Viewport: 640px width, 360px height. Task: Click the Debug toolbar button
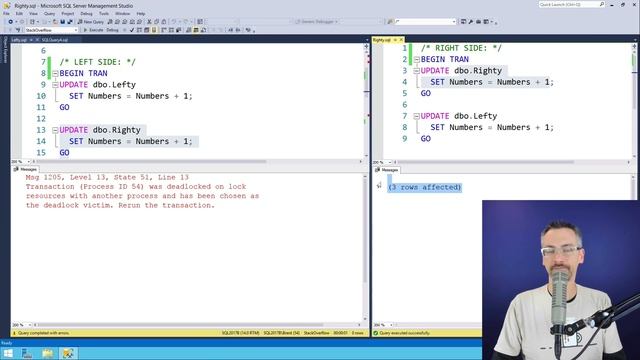112,30
